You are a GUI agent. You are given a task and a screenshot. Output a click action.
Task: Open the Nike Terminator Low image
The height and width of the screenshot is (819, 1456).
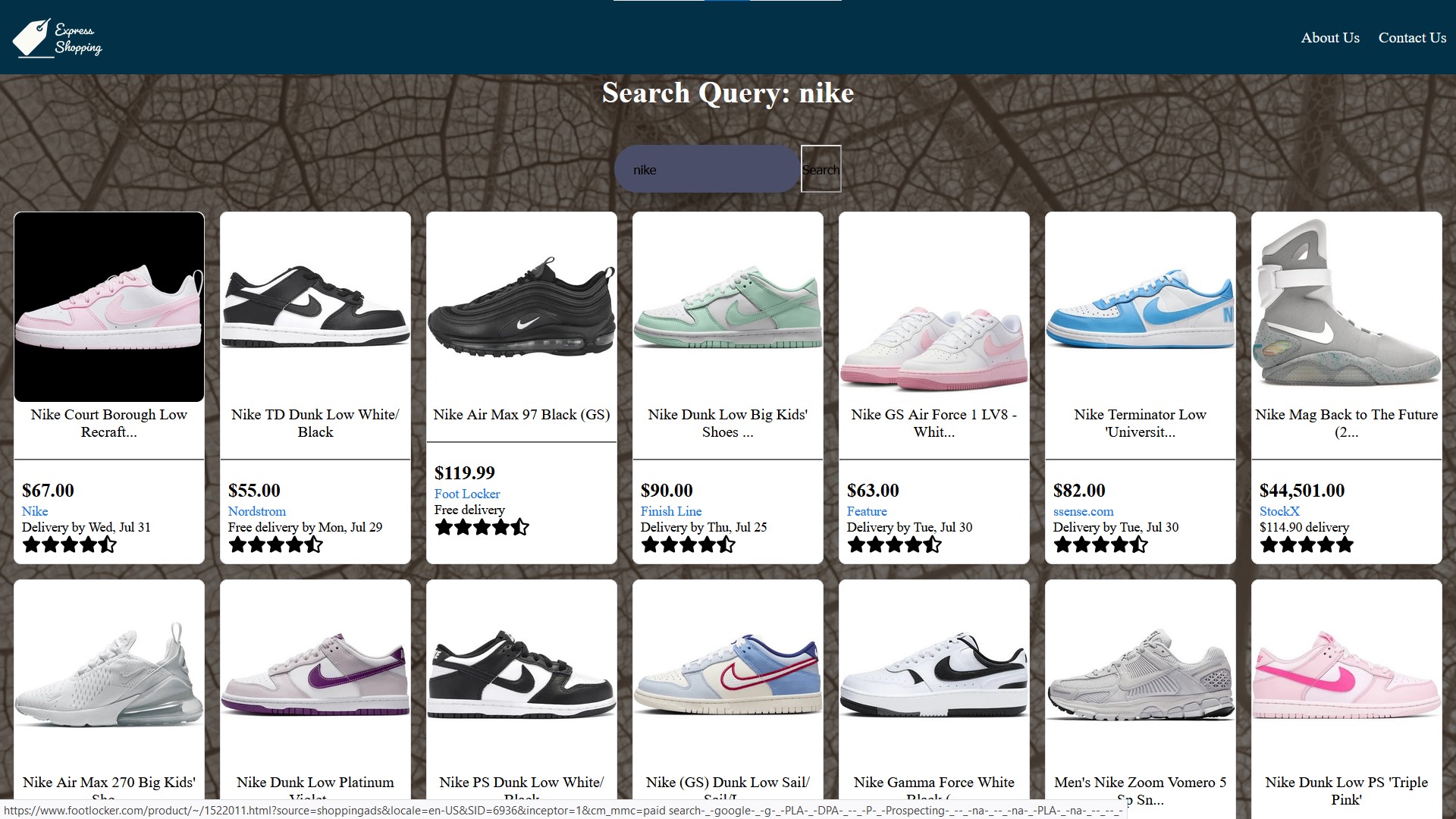1141,307
